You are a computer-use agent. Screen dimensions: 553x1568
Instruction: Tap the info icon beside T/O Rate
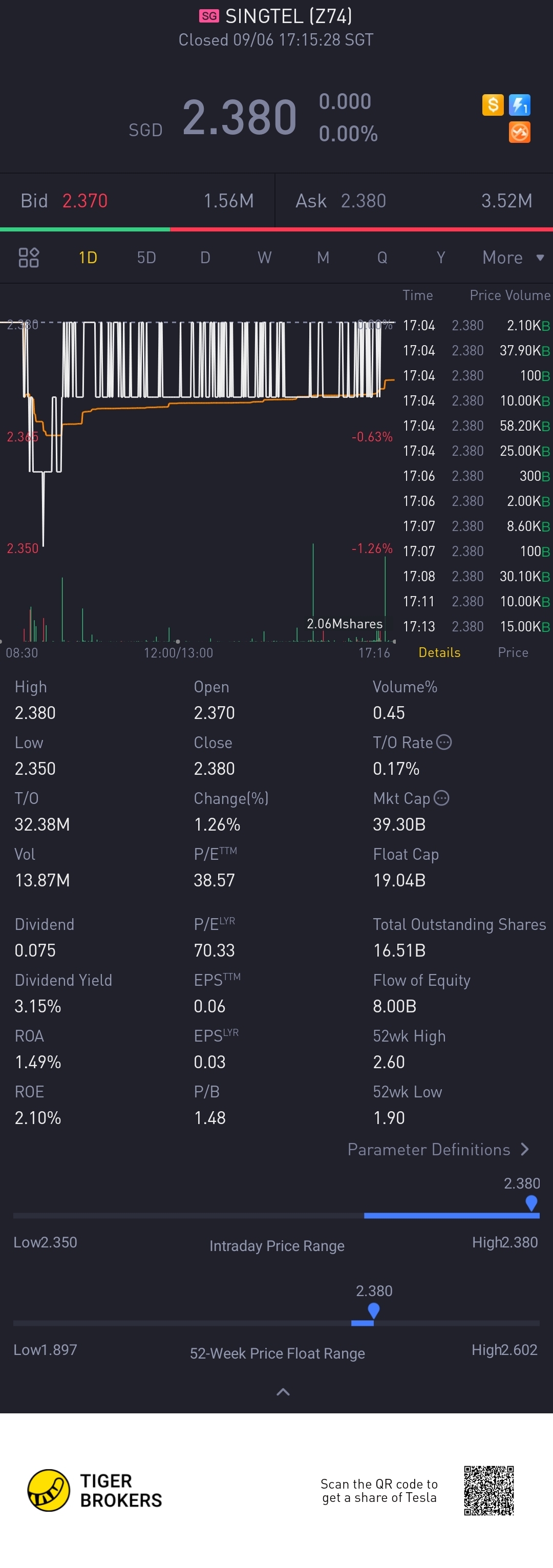coord(444,742)
